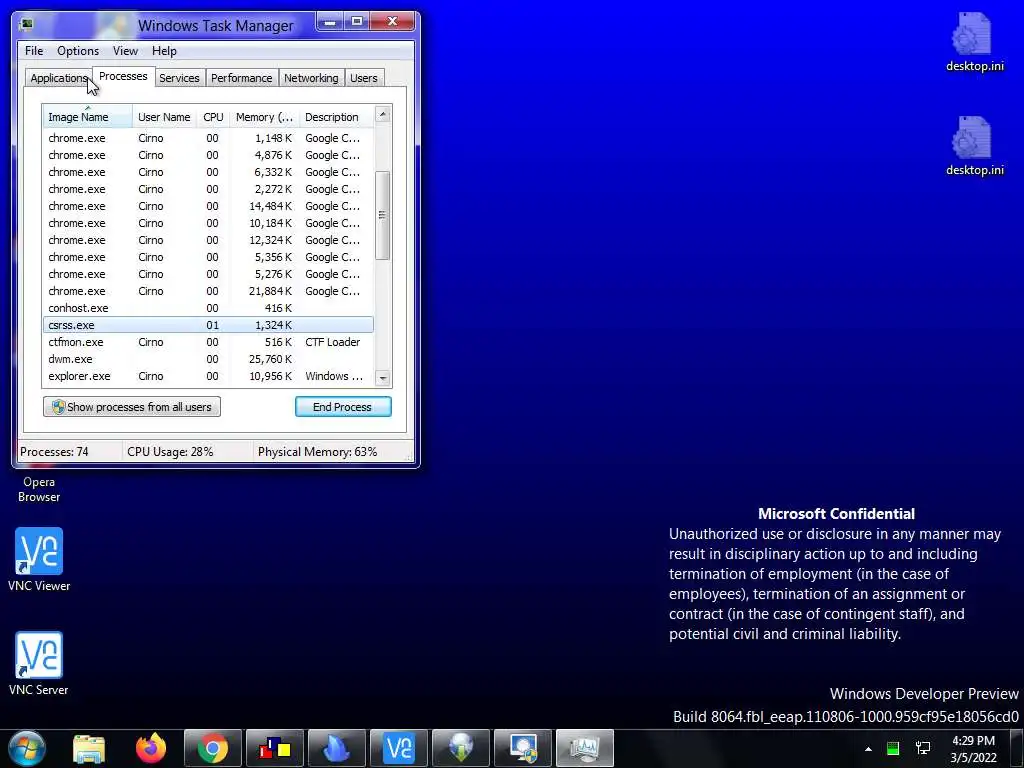Select the csrss.exe process row
The width and height of the screenshot is (1024, 768).
tap(208, 325)
